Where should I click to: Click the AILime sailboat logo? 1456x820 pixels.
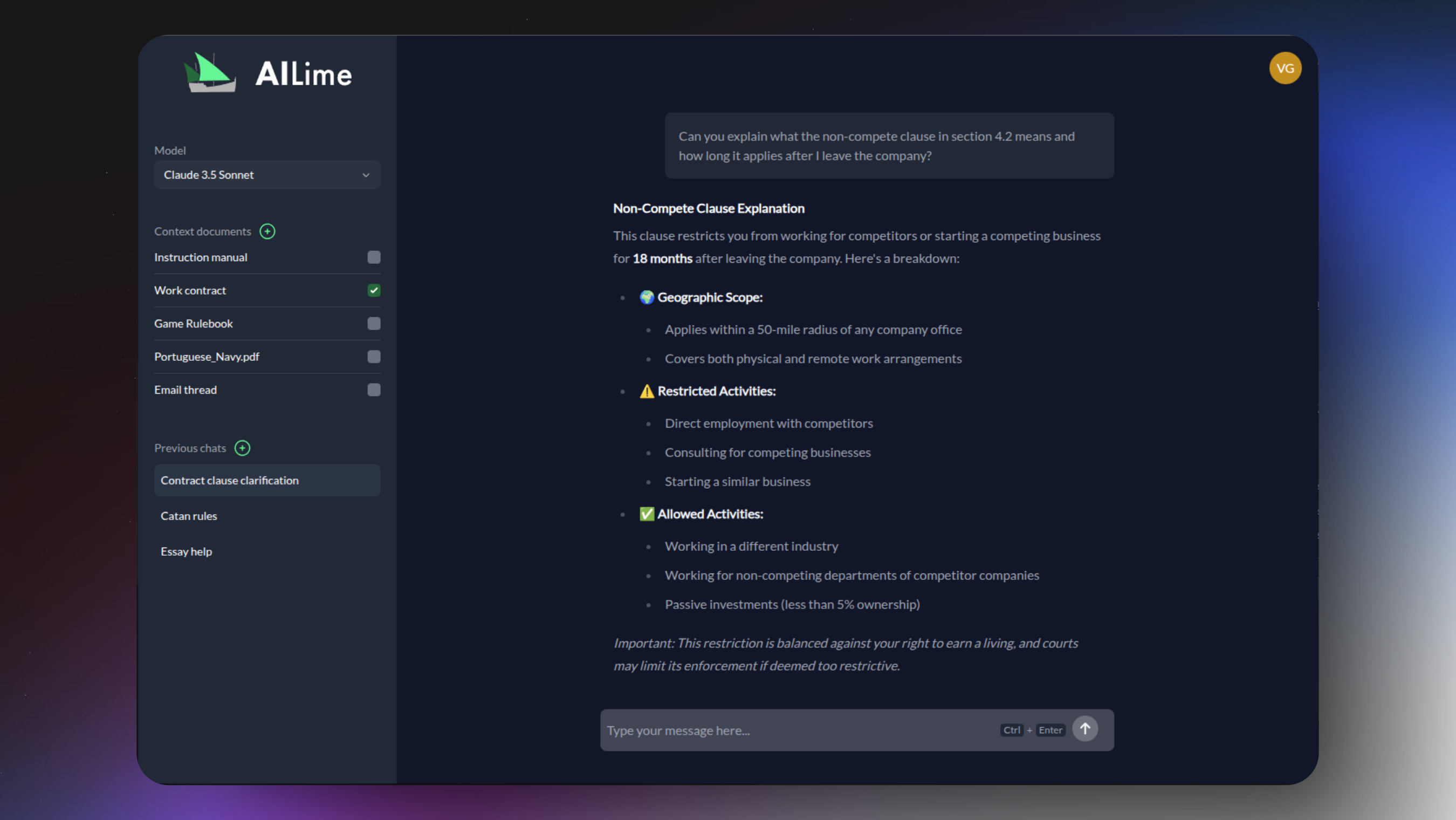tap(210, 73)
